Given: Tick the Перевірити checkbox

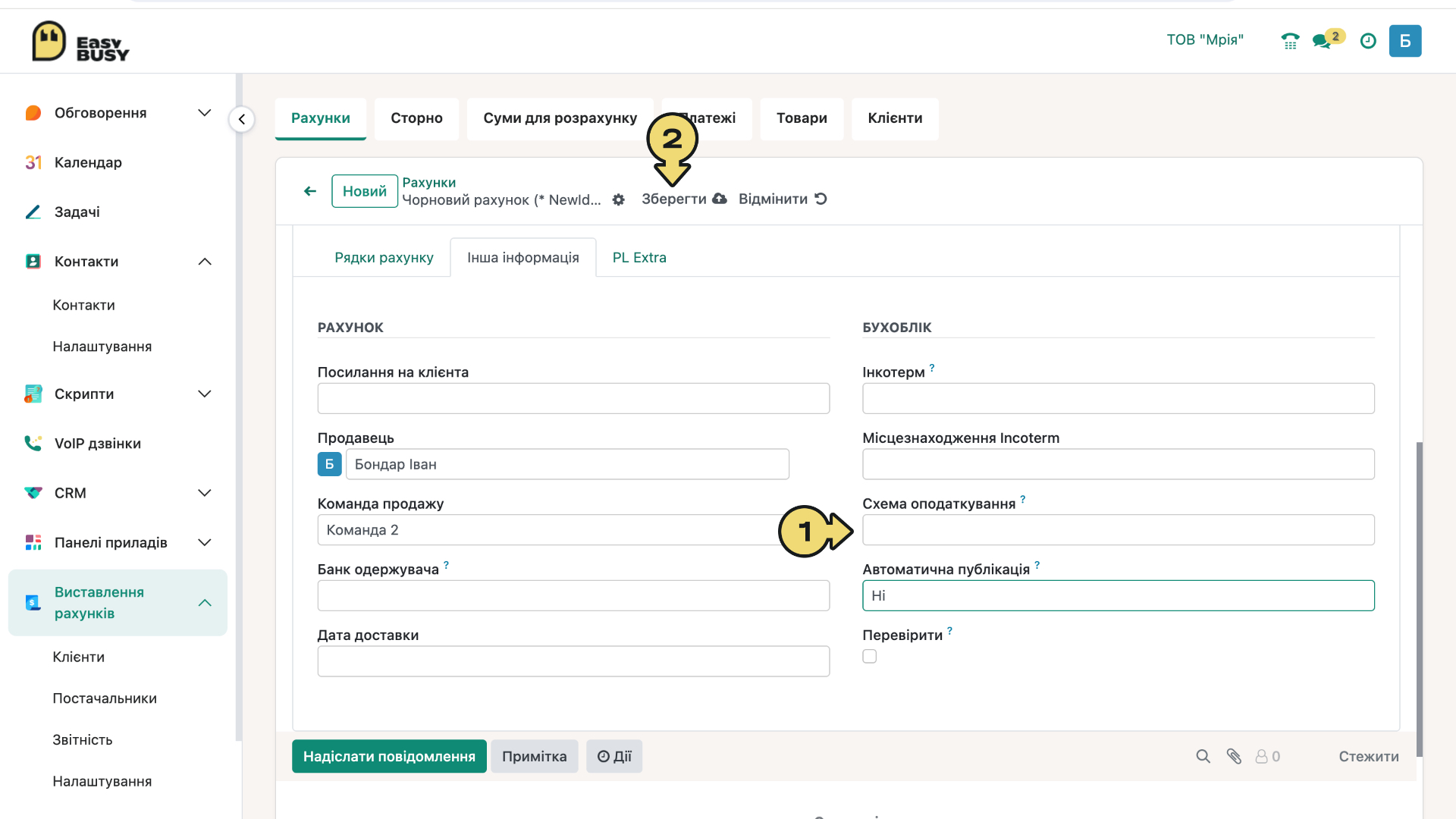Looking at the screenshot, I should tap(870, 657).
